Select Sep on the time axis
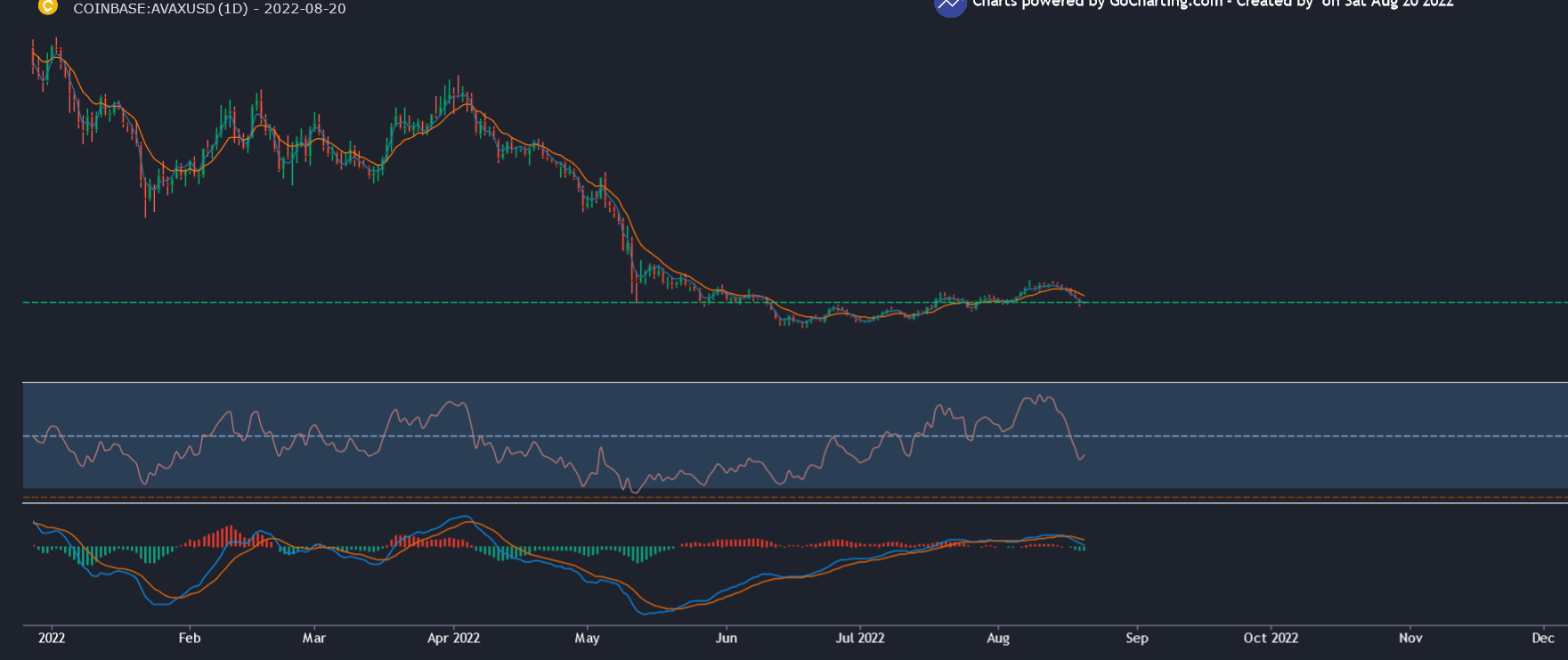The width and height of the screenshot is (1568, 660). [1137, 638]
